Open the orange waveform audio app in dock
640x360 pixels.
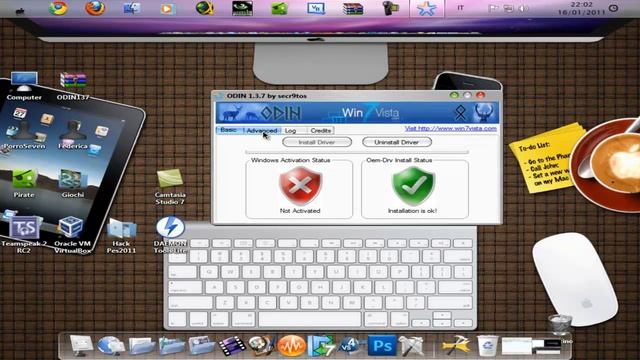tap(291, 345)
